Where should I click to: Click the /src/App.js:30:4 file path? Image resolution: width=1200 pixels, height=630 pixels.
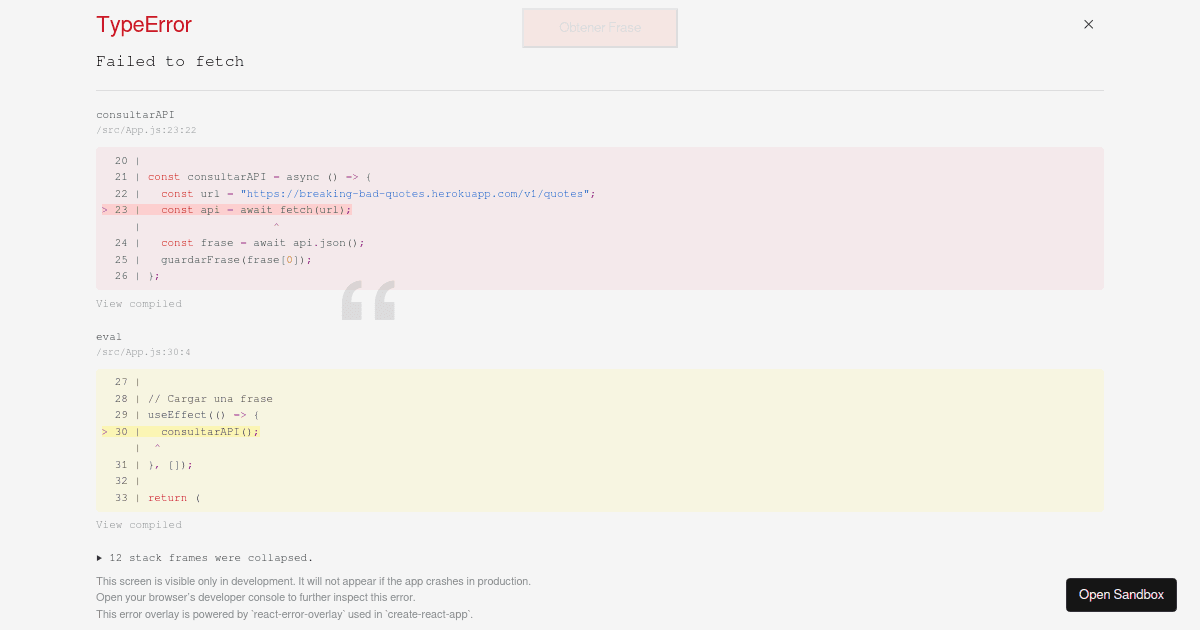143,351
